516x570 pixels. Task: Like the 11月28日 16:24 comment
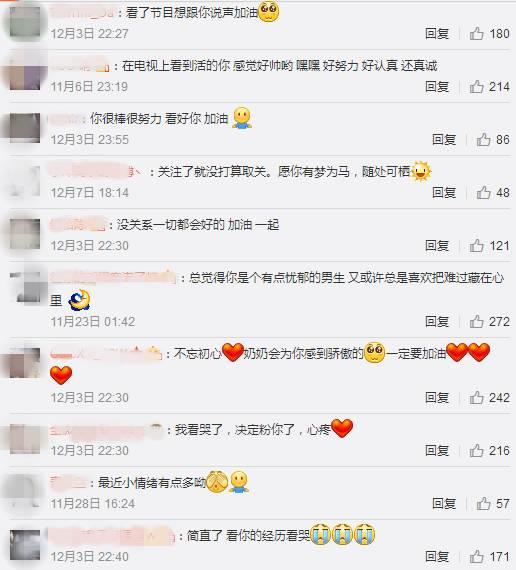coord(483,503)
